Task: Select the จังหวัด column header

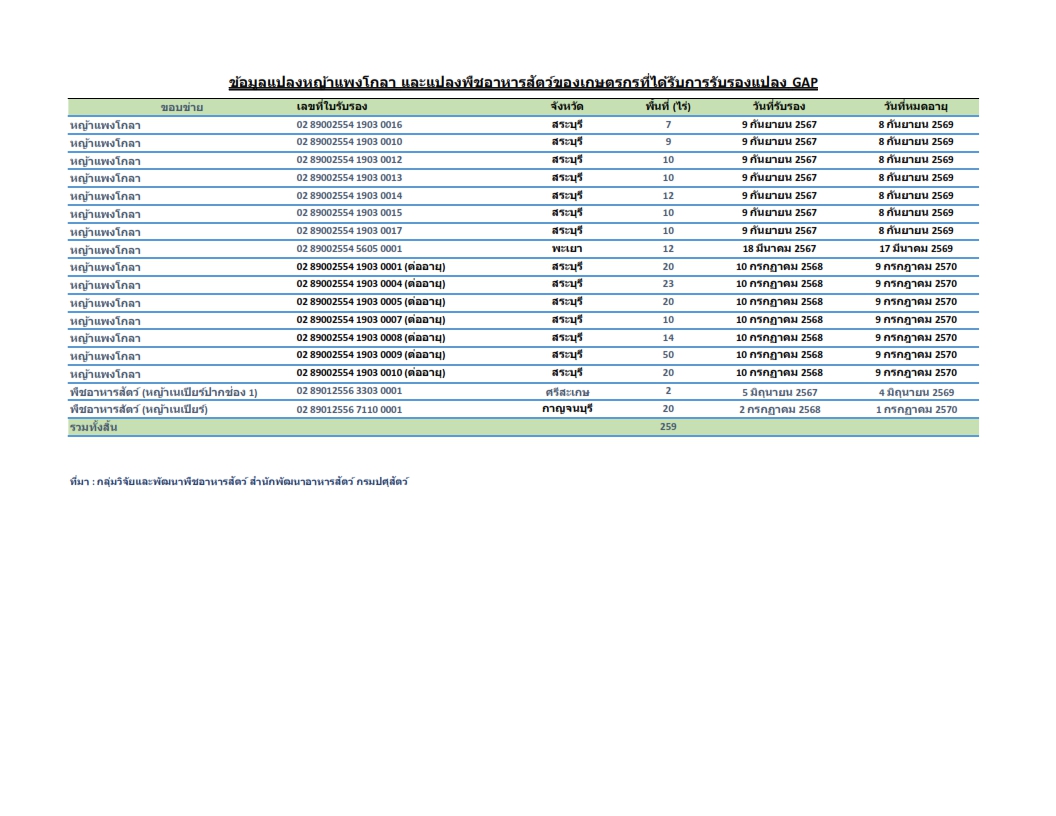Action: click(567, 106)
